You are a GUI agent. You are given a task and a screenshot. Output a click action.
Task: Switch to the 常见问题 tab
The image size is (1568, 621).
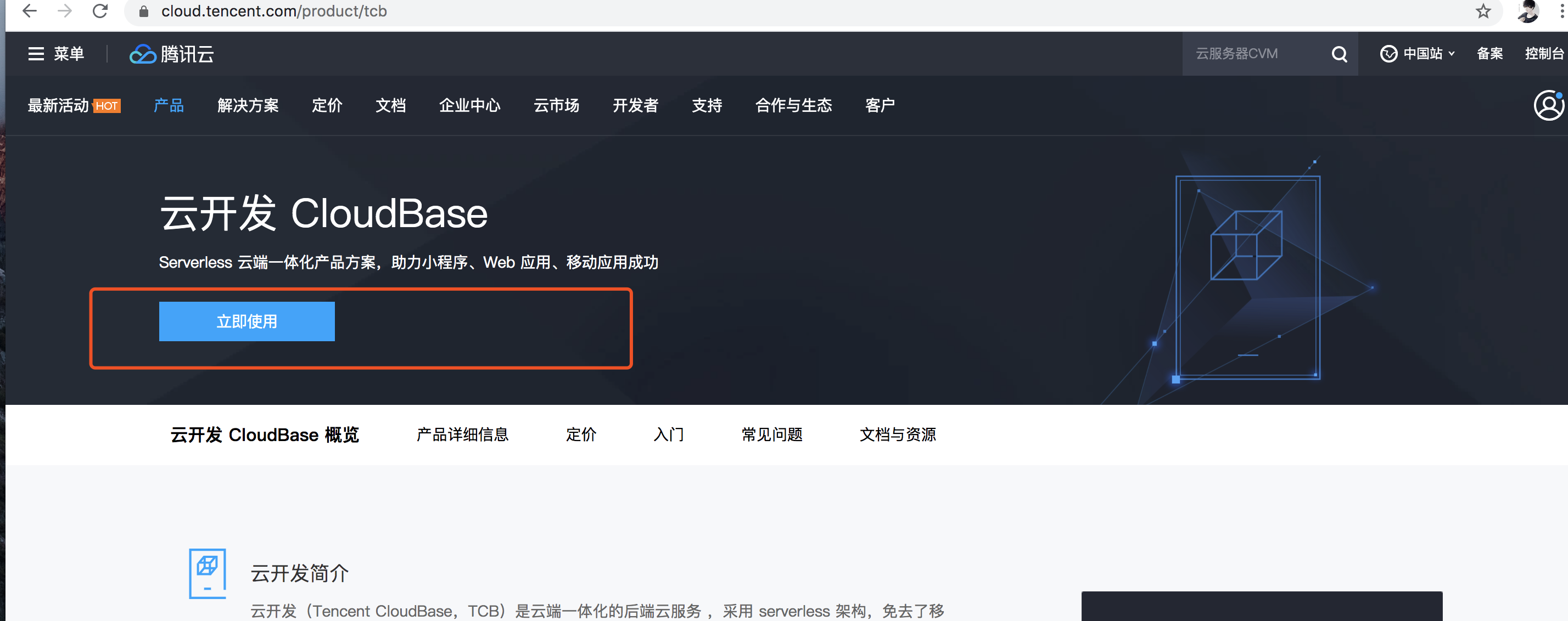pyautogui.click(x=771, y=435)
